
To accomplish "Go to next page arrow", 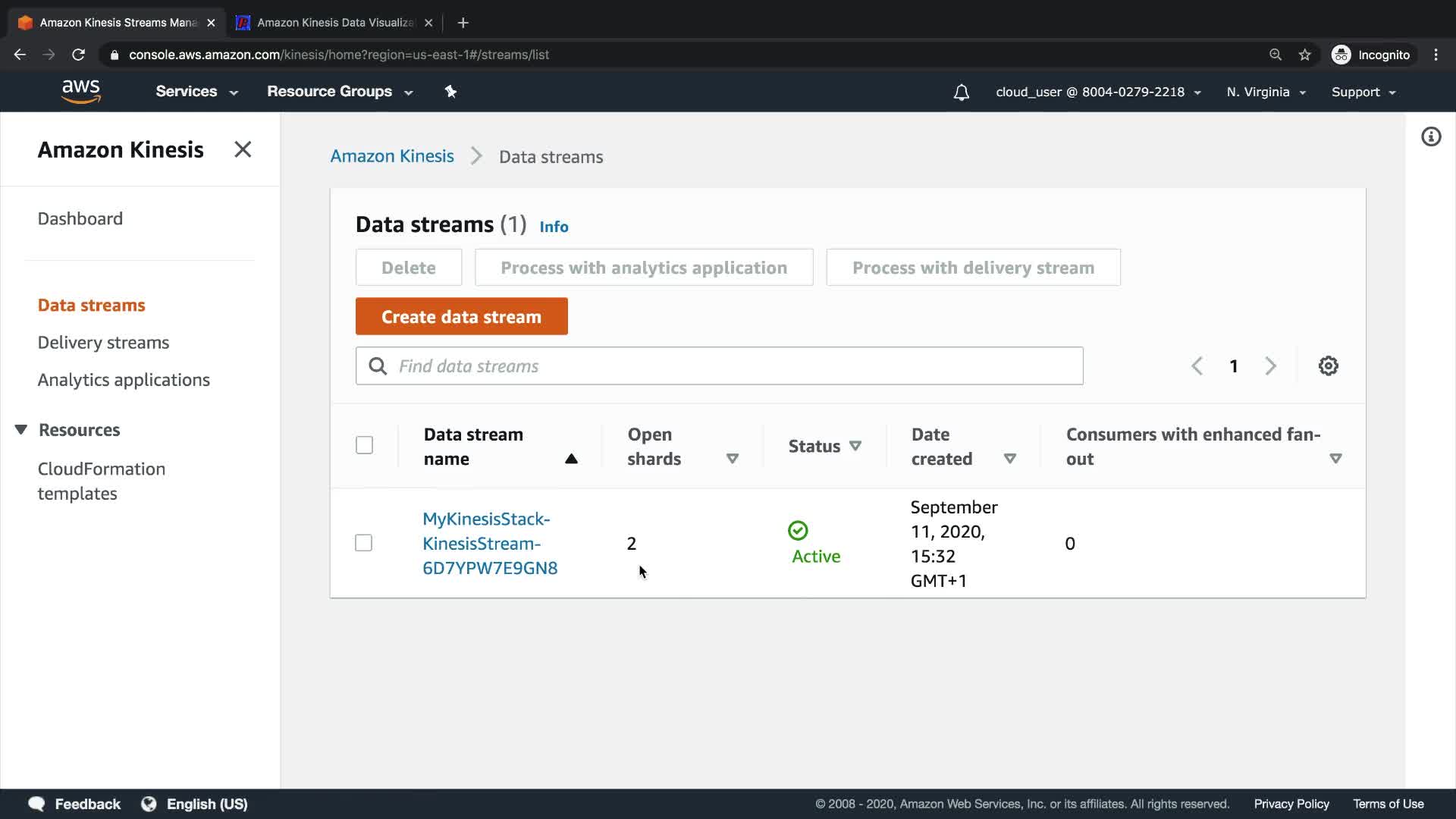I will [x=1270, y=366].
